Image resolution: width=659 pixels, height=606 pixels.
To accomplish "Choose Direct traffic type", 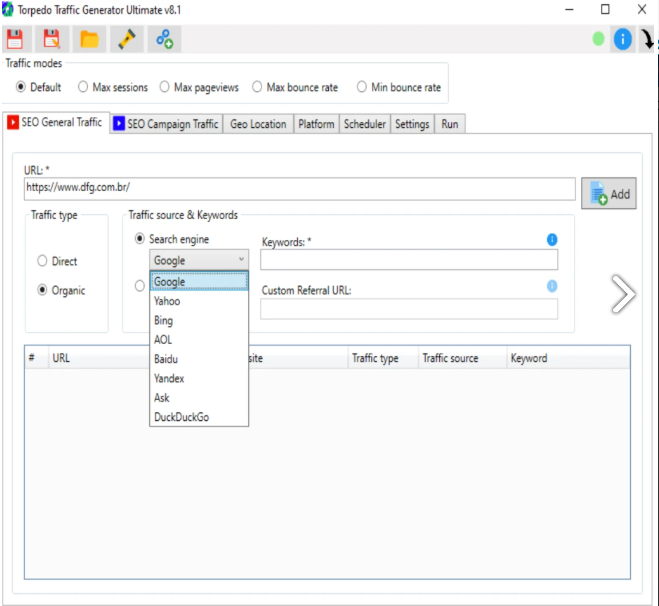I will [x=42, y=261].
